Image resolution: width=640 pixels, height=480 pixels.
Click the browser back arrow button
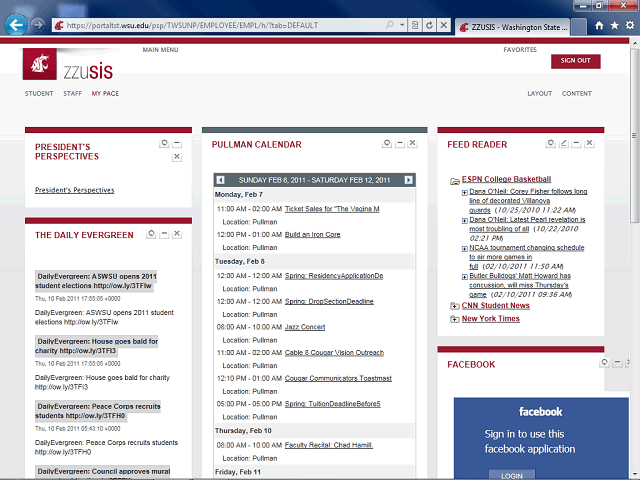[x=16, y=25]
